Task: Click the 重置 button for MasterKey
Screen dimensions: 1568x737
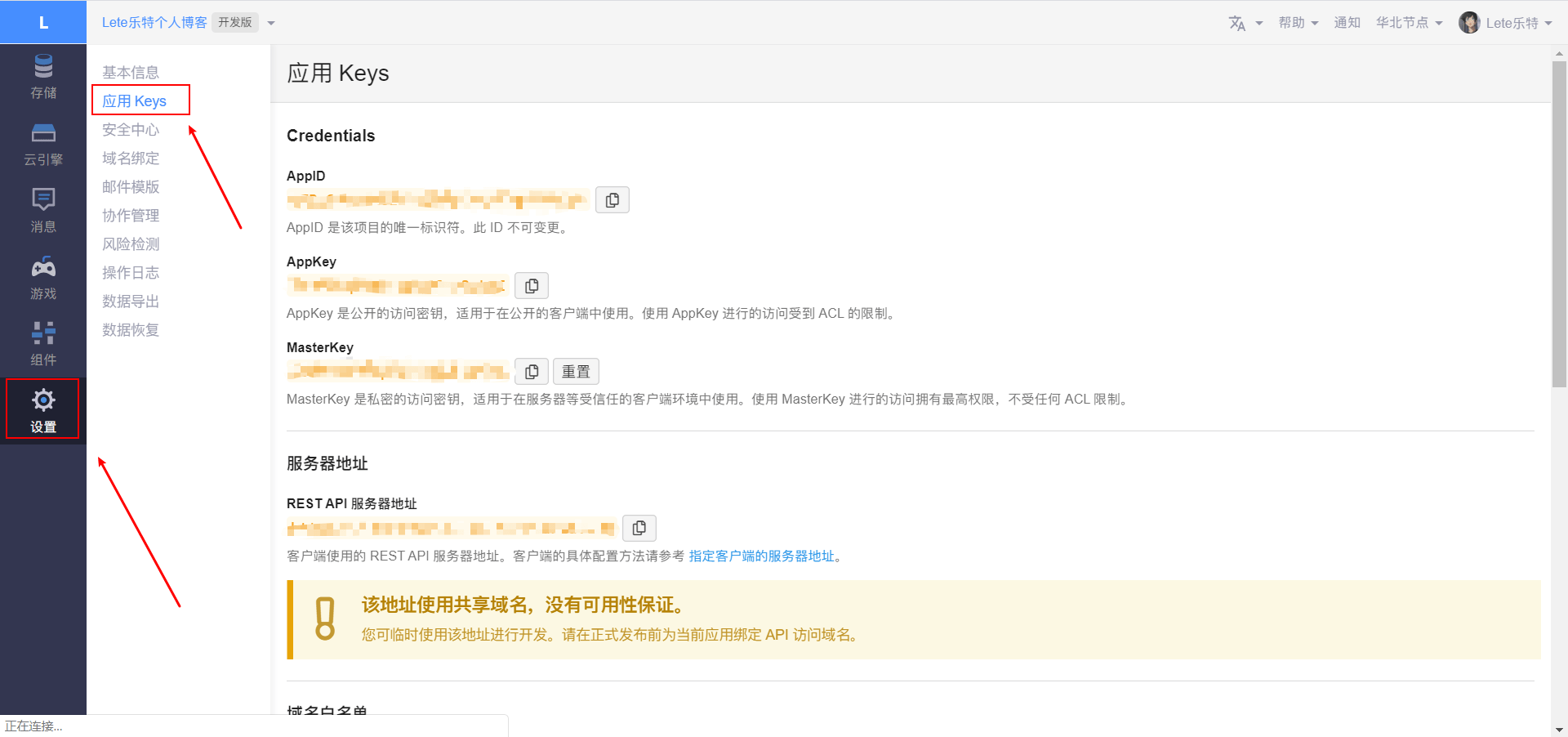Action: tap(576, 372)
